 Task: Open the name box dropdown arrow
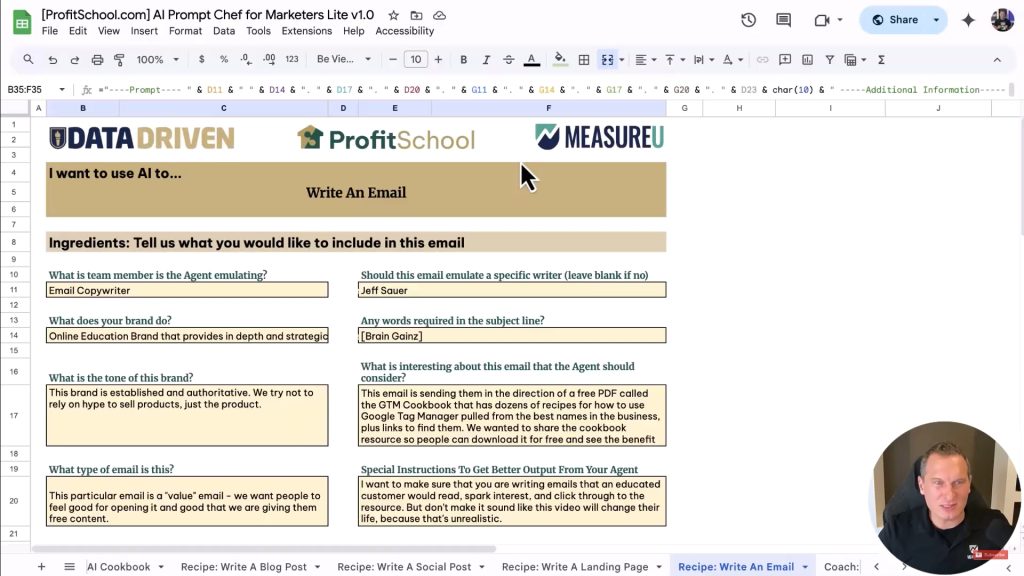coord(61,89)
